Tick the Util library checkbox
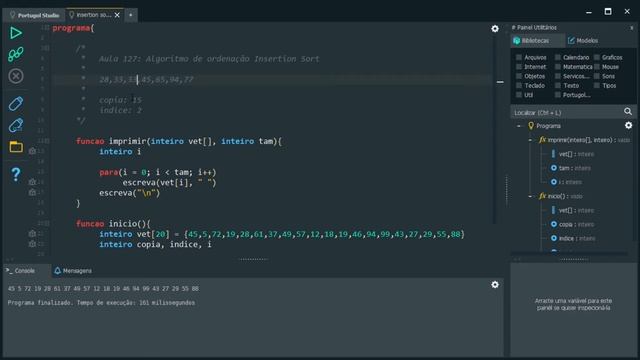This screenshot has height=360, width=640. (519, 95)
